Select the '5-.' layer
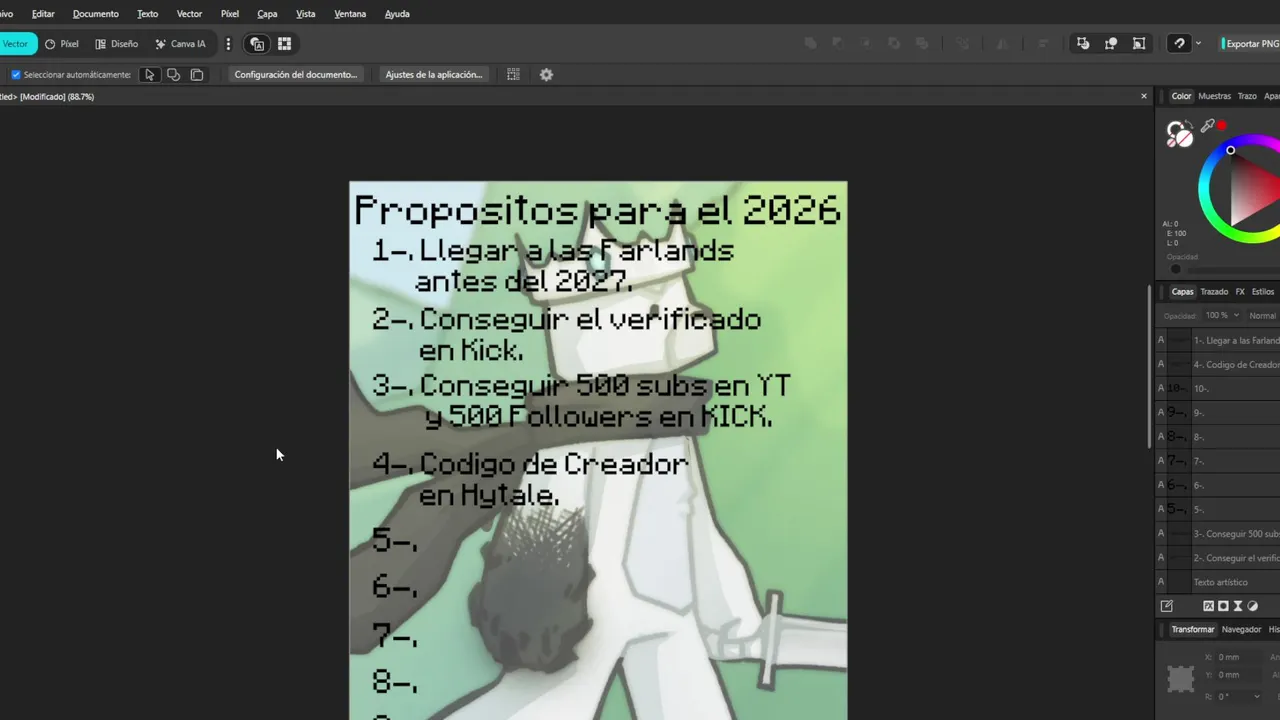The height and width of the screenshot is (720, 1280). (1218, 509)
